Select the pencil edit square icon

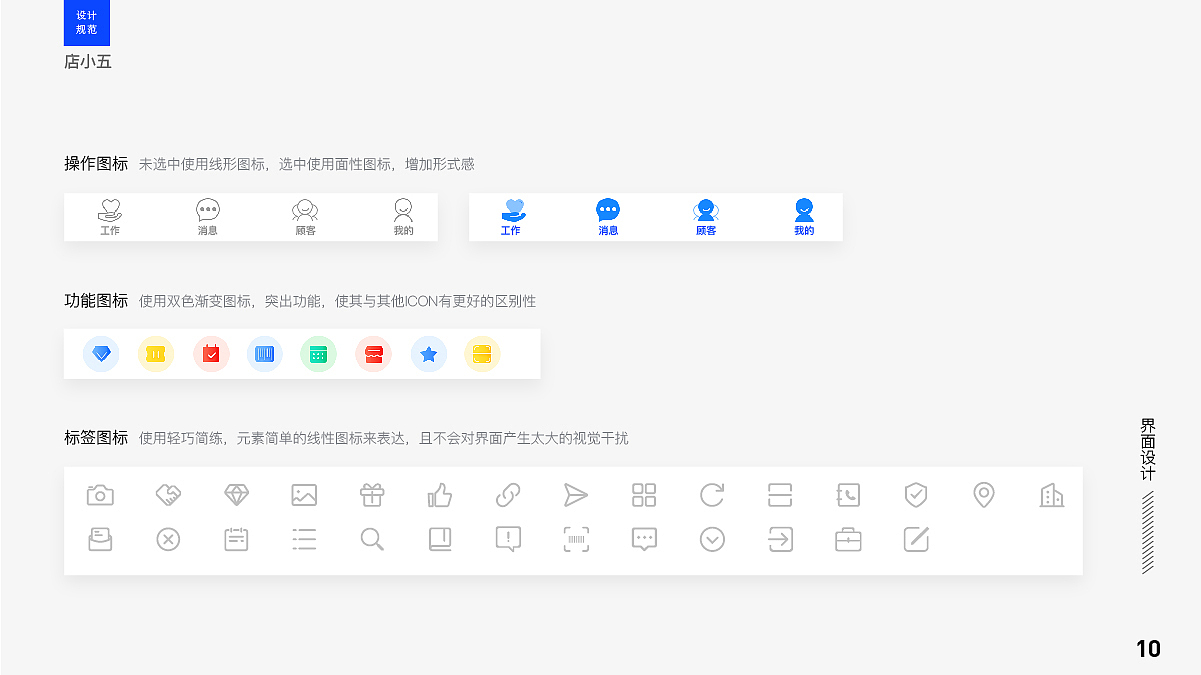(916, 539)
